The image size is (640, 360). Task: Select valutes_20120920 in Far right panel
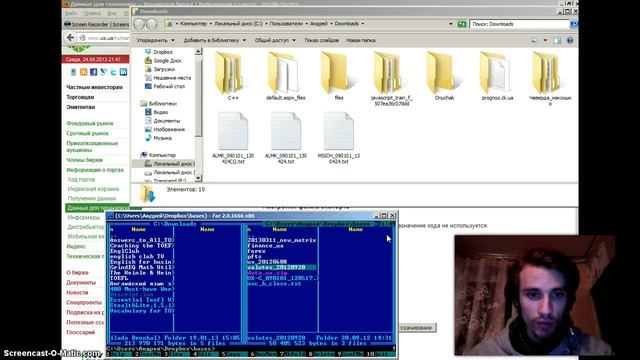[282, 267]
